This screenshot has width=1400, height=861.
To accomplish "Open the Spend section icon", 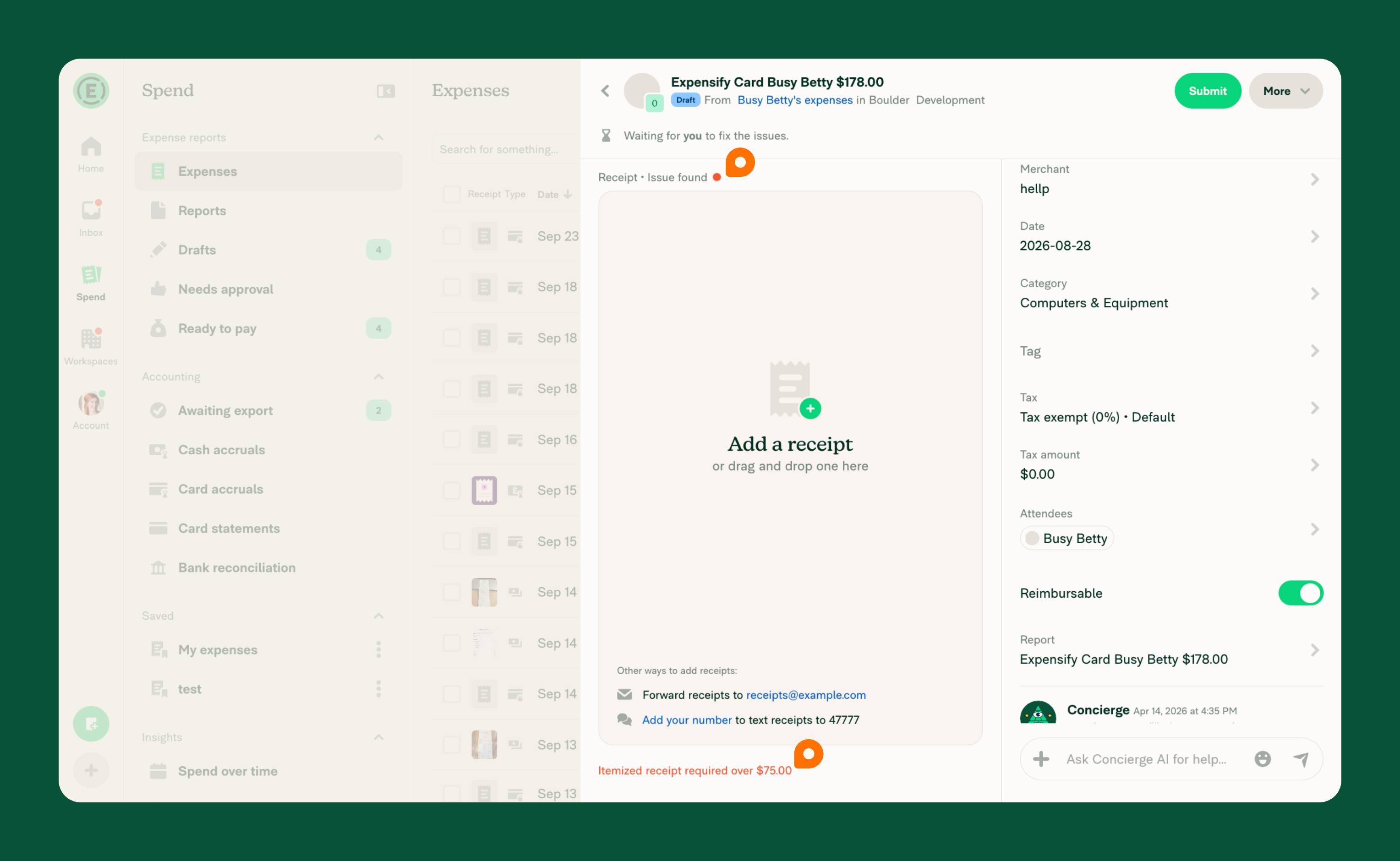I will click(x=91, y=283).
